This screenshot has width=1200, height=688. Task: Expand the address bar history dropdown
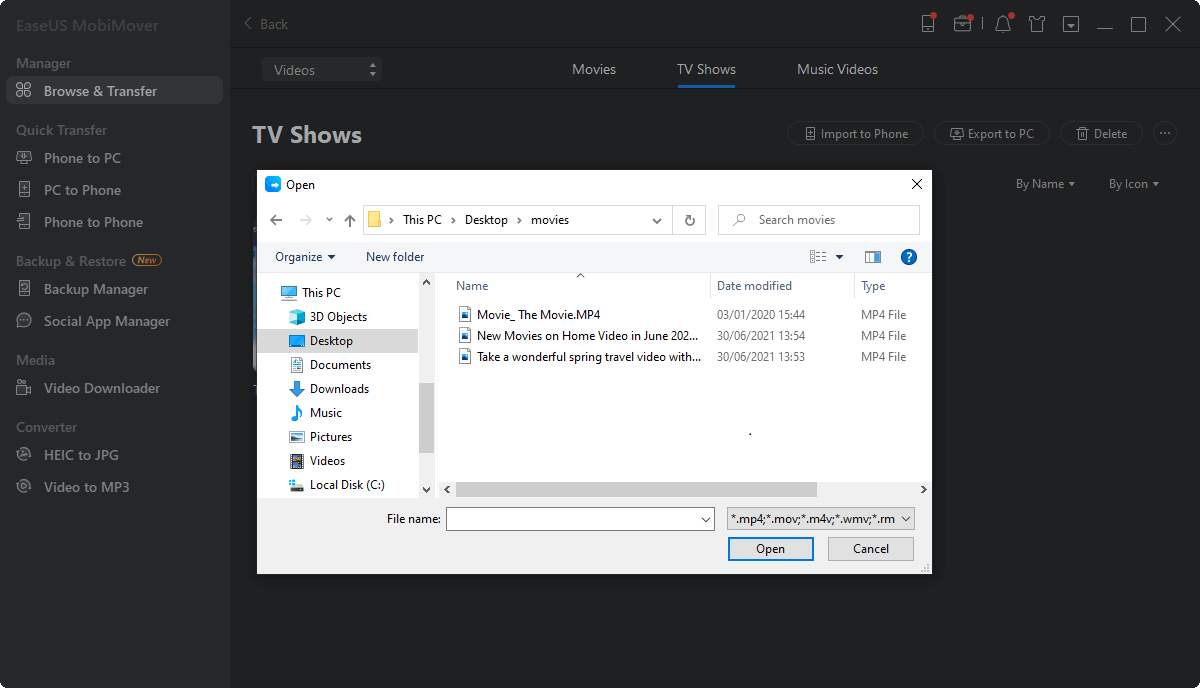(657, 220)
